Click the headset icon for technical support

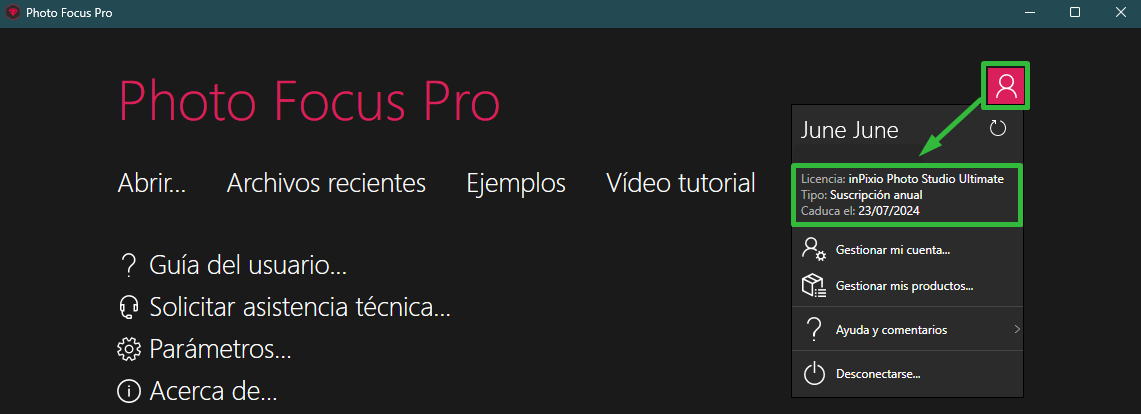[128, 308]
